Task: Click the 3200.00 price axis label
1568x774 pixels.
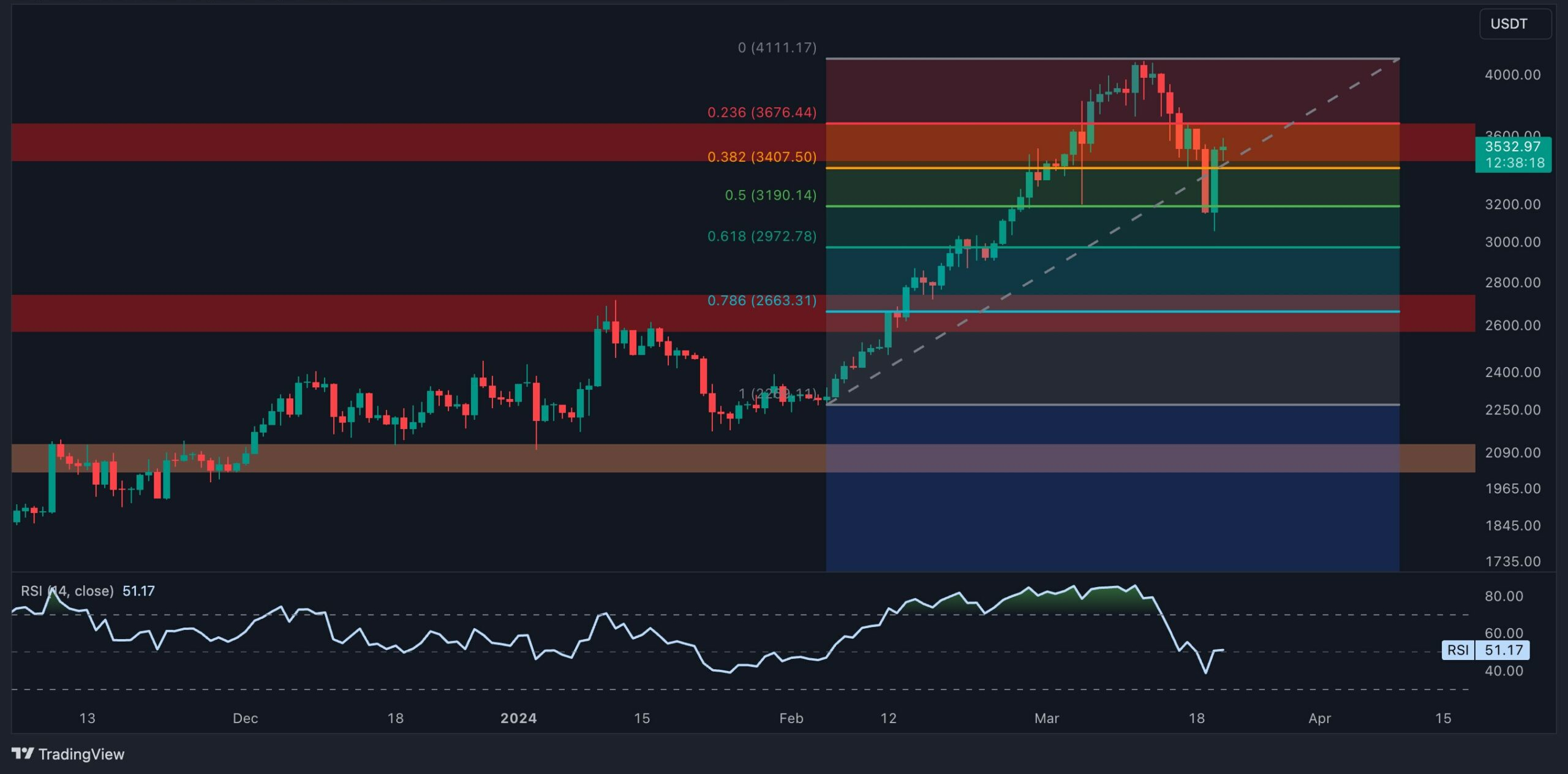Action: click(1513, 204)
